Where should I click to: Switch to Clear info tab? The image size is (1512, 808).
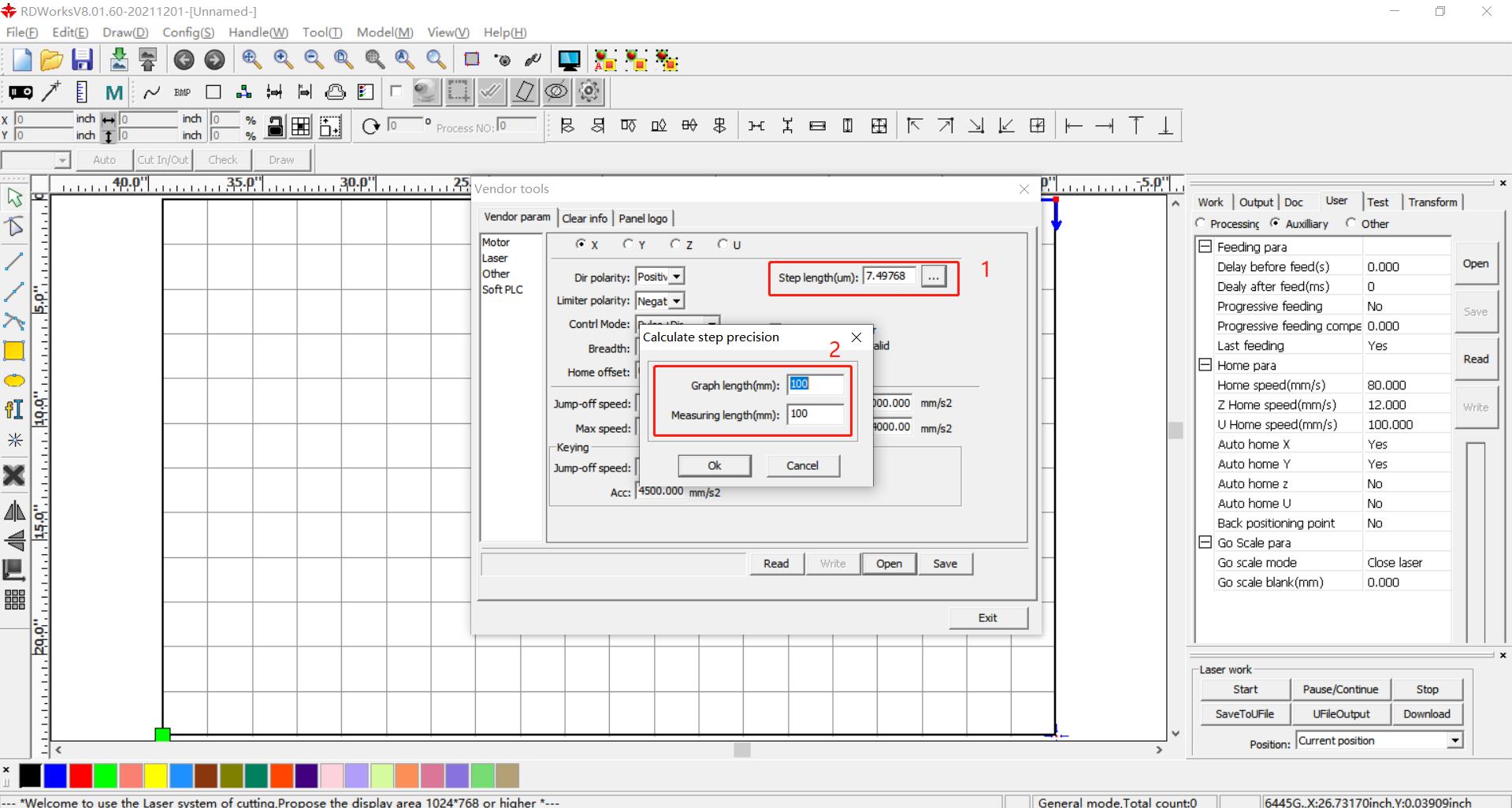click(585, 218)
